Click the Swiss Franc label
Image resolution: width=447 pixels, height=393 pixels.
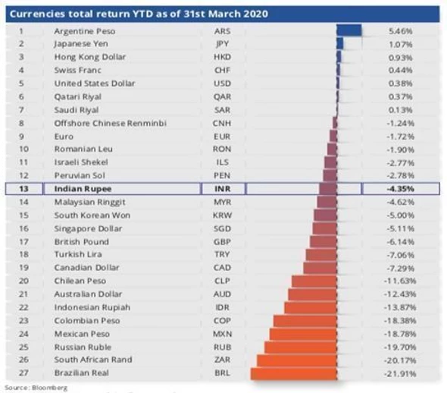(x=78, y=70)
